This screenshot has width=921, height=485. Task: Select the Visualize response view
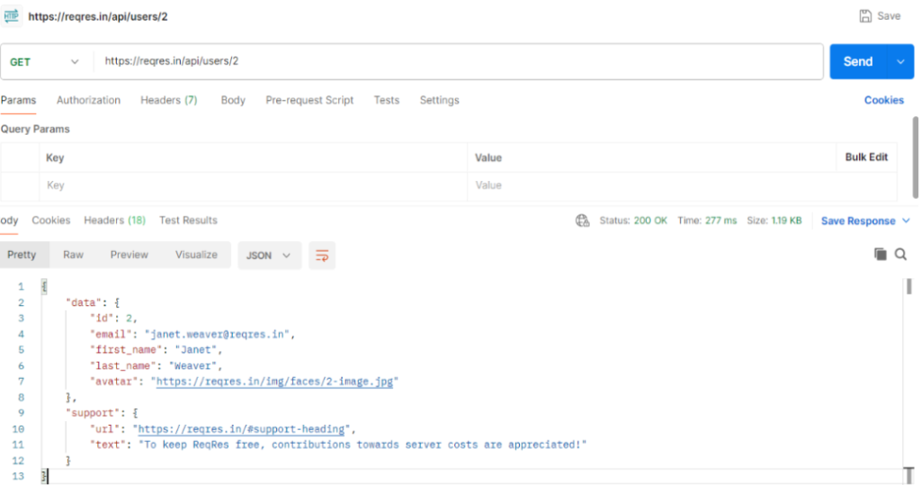click(196, 255)
